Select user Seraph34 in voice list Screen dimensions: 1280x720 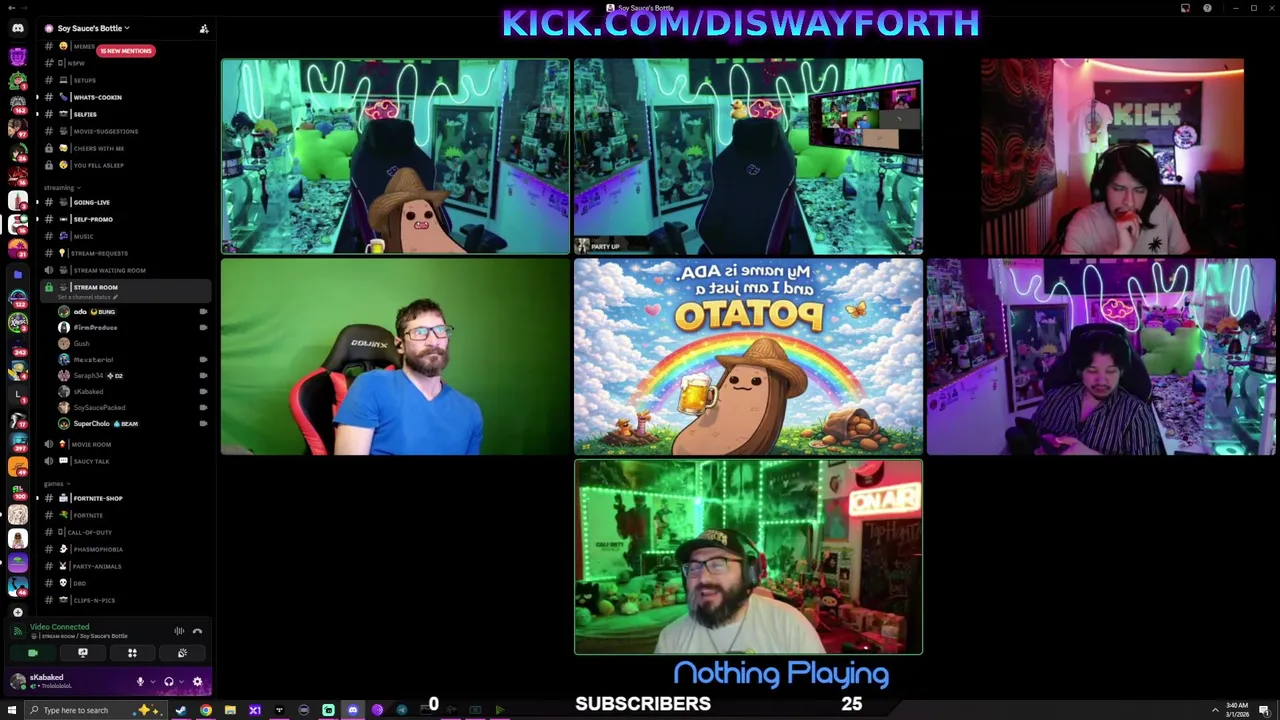(132, 375)
